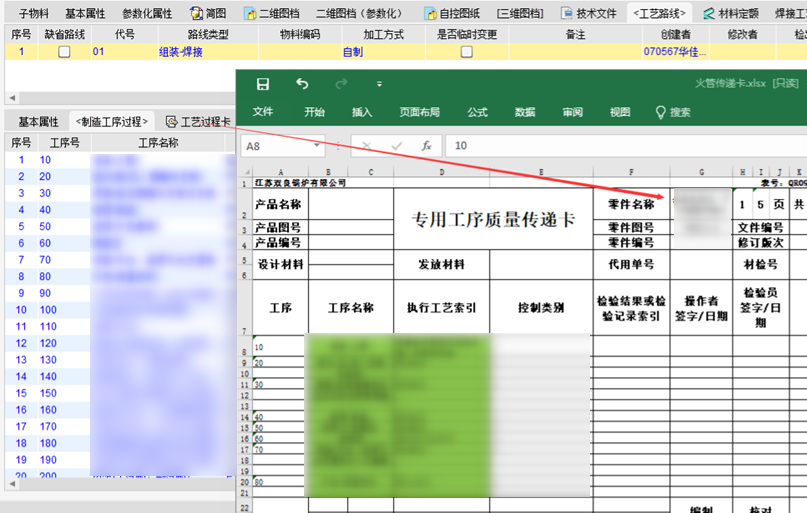Click the 路线类型 column header
Viewport: 807px width, 513px height.
(208, 34)
